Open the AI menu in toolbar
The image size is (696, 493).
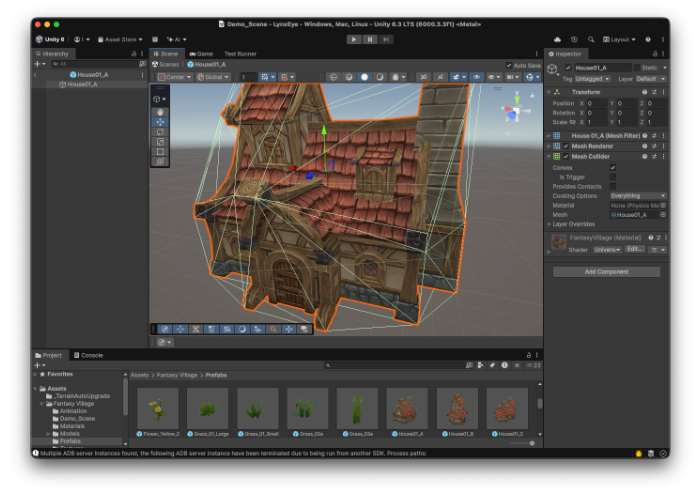pyautogui.click(x=176, y=39)
